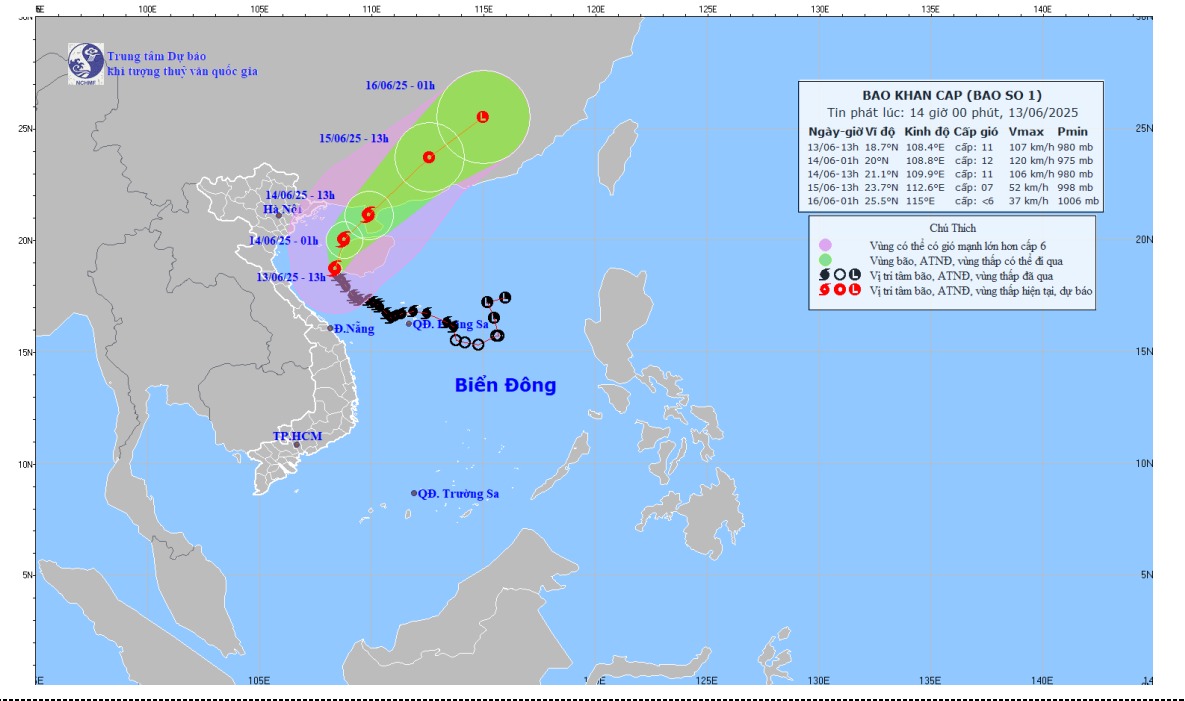Click the red 'L' low marker at 16/06/25 - 01h
Image resolution: width=1185 pixels, height=701 pixels.
pyautogui.click(x=483, y=117)
